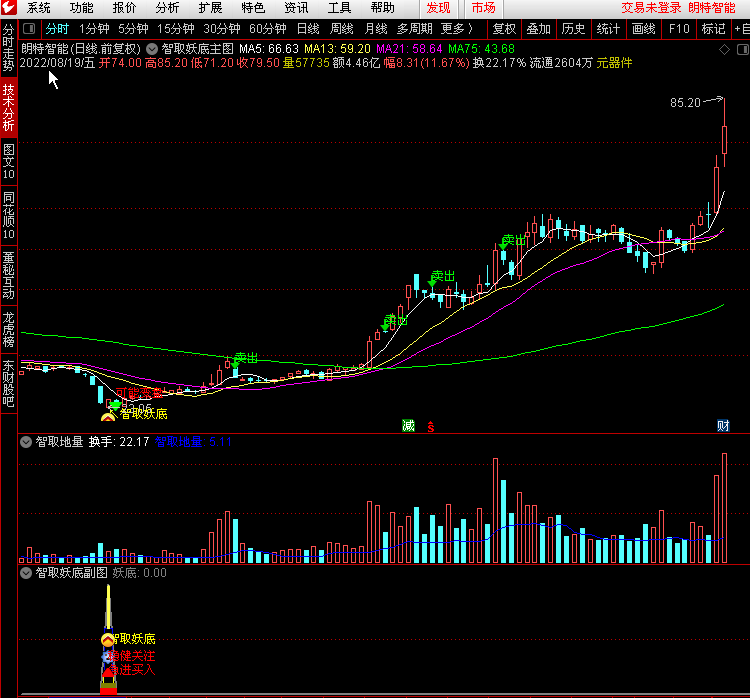The width and height of the screenshot is (750, 698).
Task: Click the 发现 button
Action: 438,8
